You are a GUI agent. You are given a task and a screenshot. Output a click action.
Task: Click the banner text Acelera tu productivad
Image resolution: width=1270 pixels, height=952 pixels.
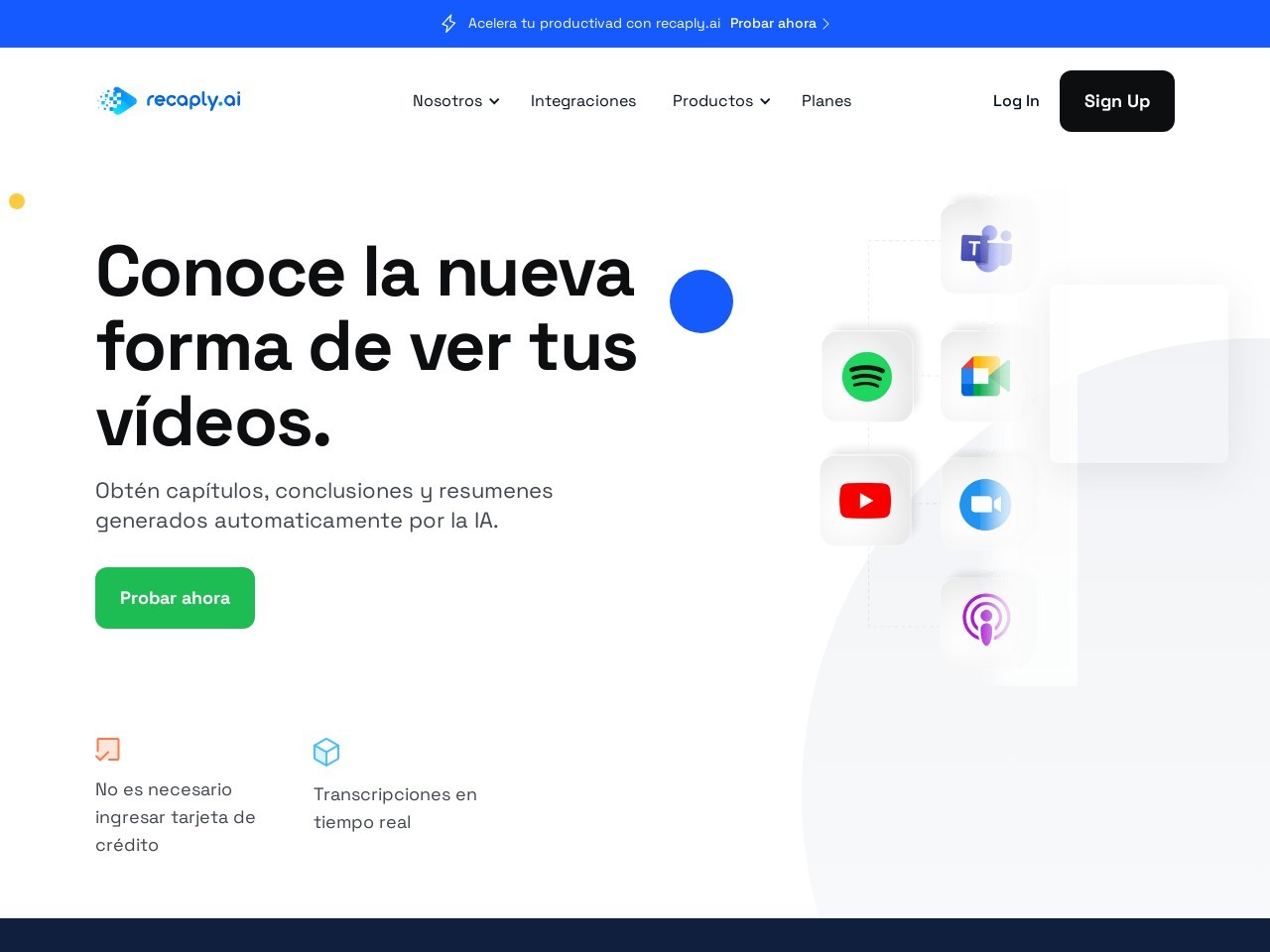click(594, 24)
